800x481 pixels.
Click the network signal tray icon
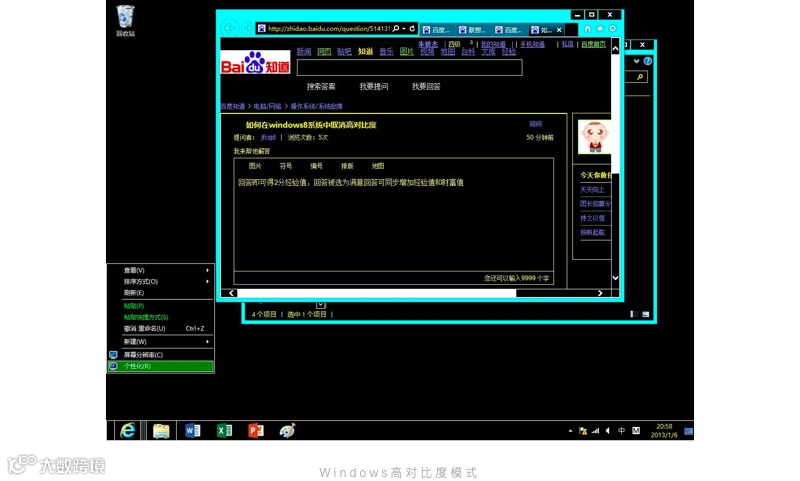(595, 431)
